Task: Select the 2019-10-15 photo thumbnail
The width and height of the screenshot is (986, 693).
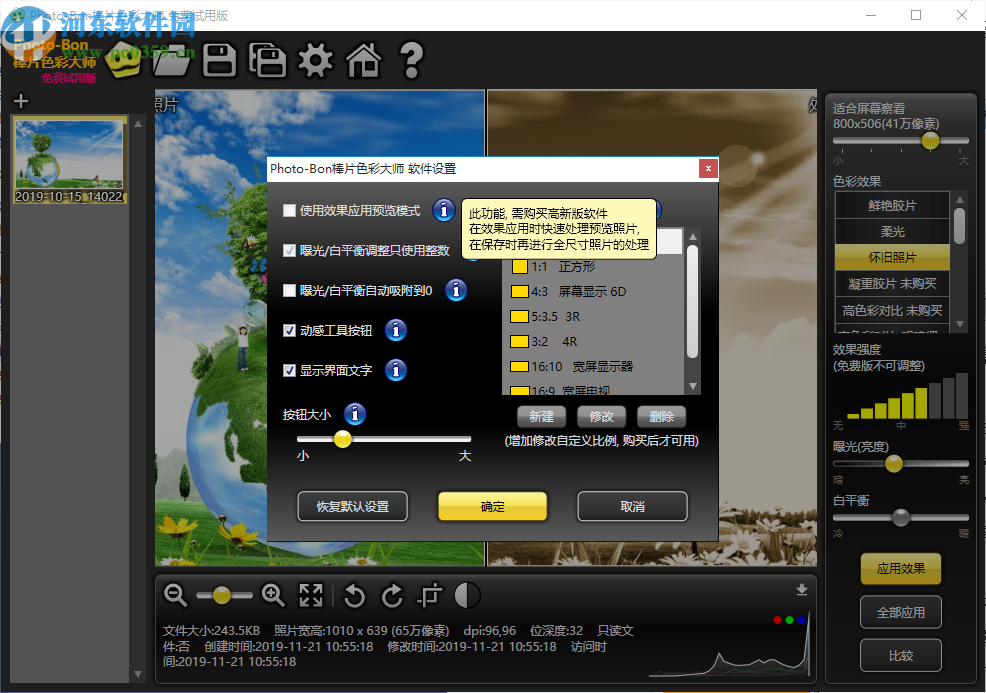Action: click(x=69, y=160)
